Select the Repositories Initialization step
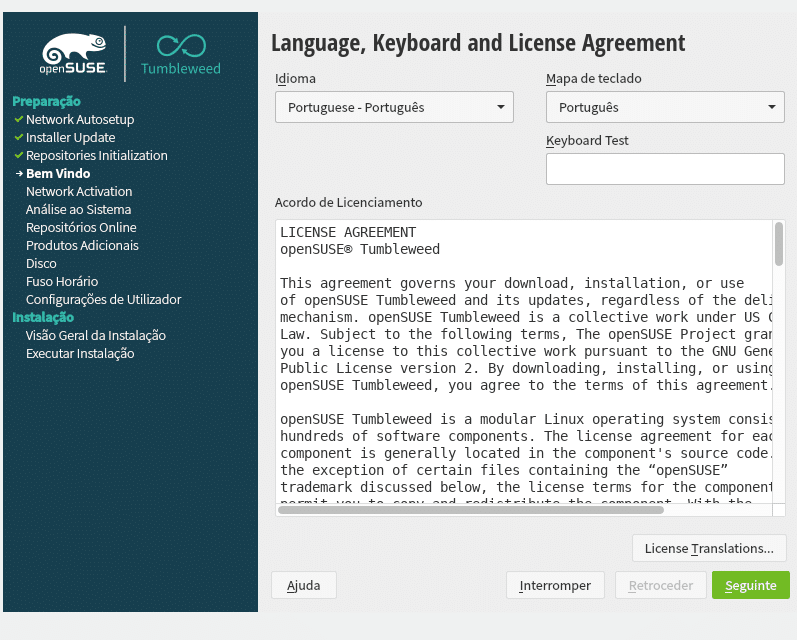Screen dimensions: 797x640 pos(97,155)
